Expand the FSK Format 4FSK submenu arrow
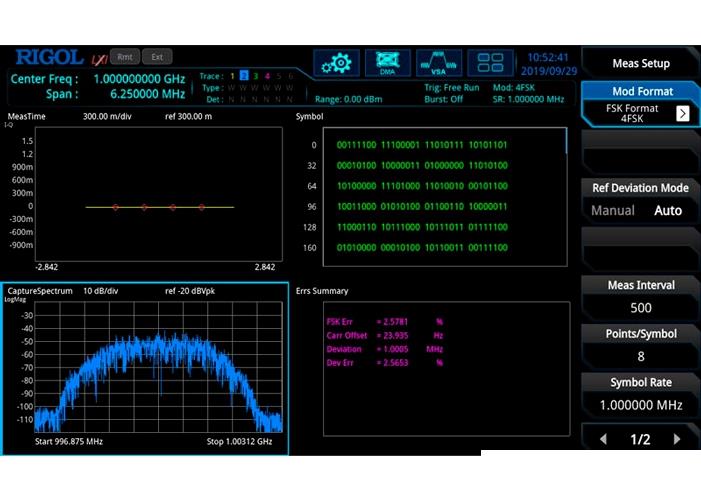701x500 pixels. [x=682, y=114]
